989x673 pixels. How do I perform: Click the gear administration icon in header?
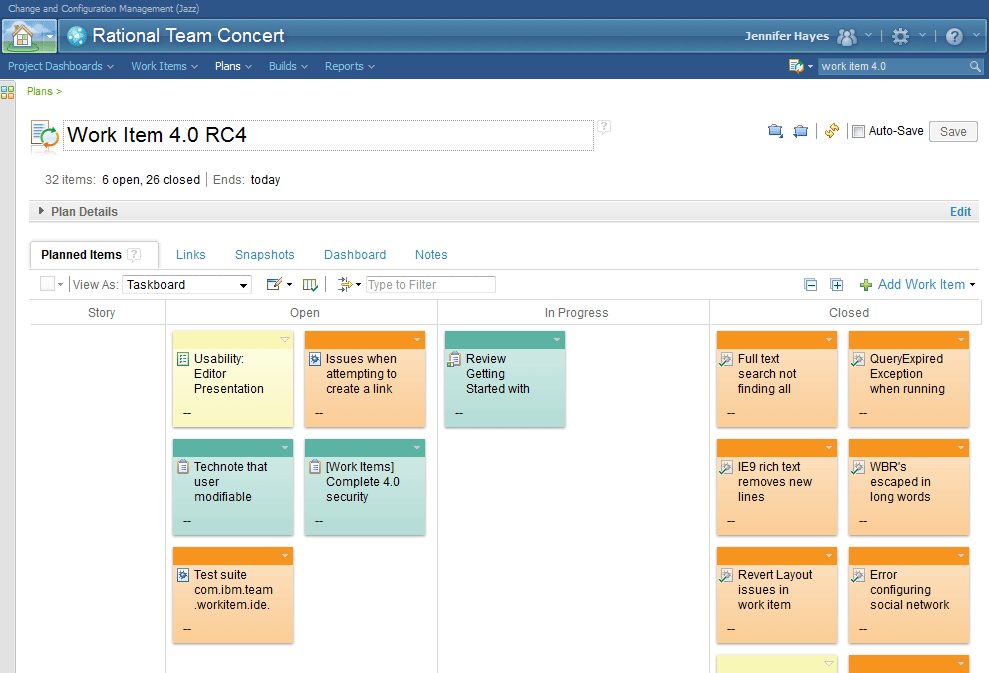(901, 36)
